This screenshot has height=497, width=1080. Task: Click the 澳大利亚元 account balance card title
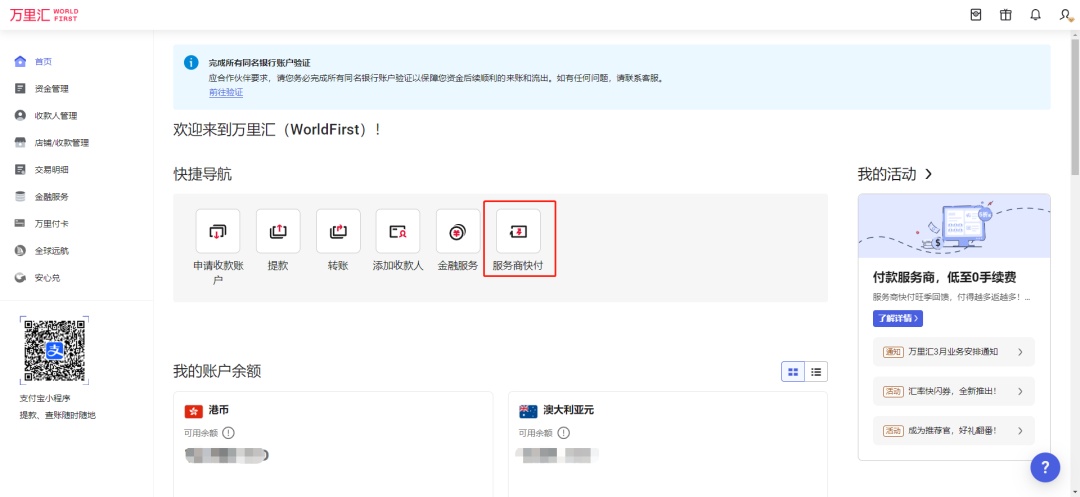coord(568,410)
